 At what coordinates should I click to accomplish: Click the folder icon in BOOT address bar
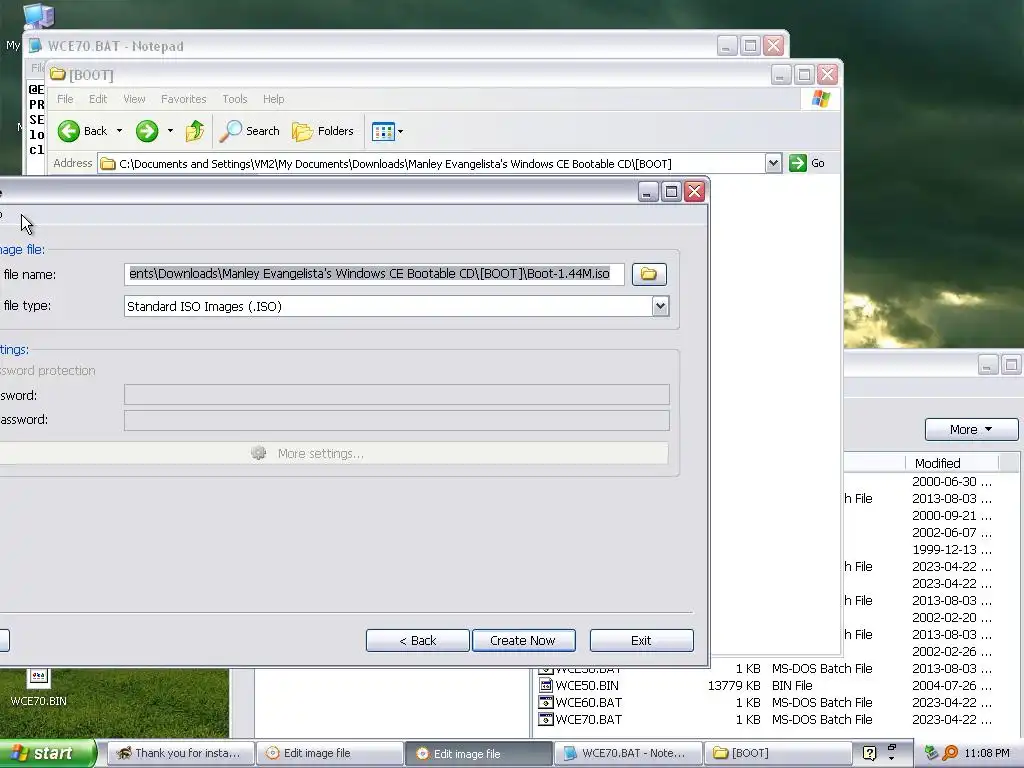108,163
